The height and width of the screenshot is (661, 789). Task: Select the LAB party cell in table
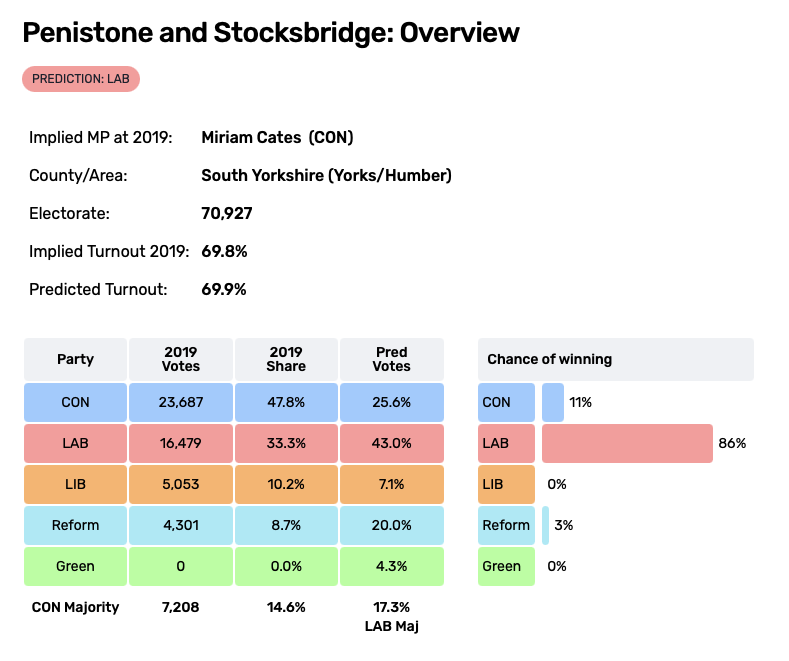pos(76,444)
